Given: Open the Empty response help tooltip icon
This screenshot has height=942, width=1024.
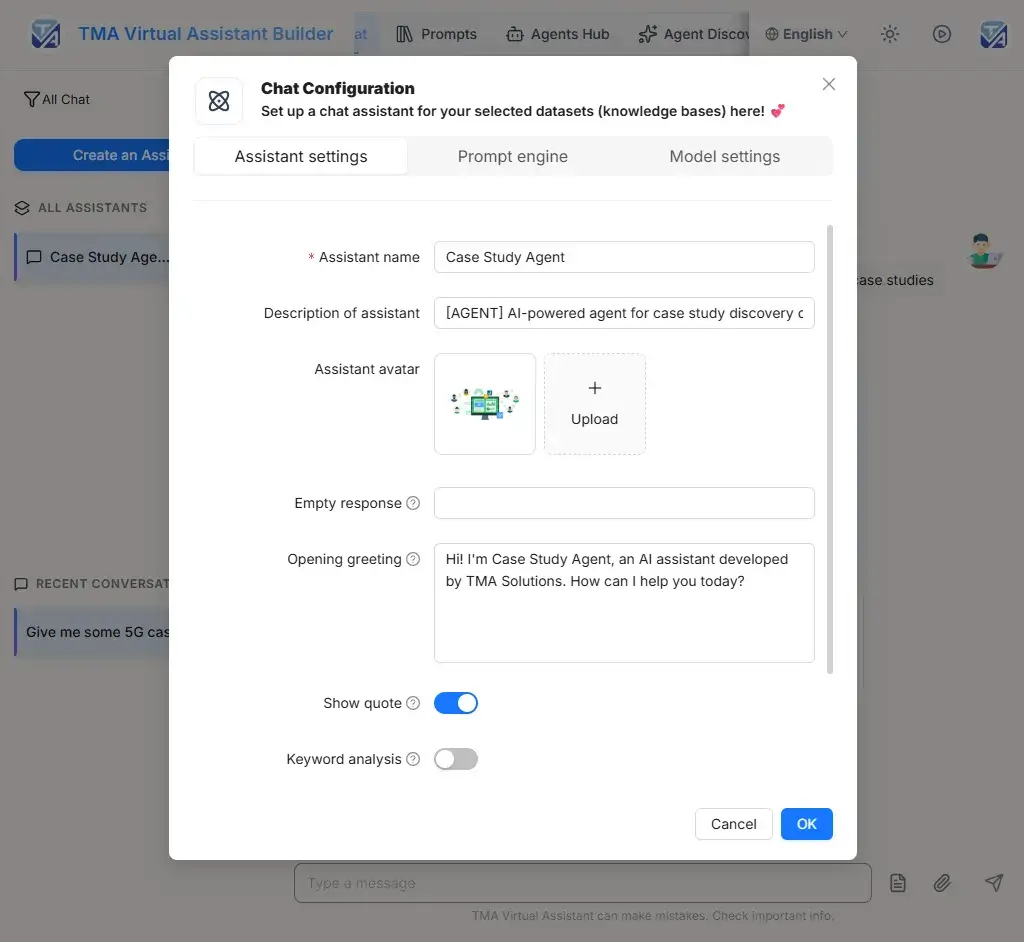Looking at the screenshot, I should tap(414, 503).
